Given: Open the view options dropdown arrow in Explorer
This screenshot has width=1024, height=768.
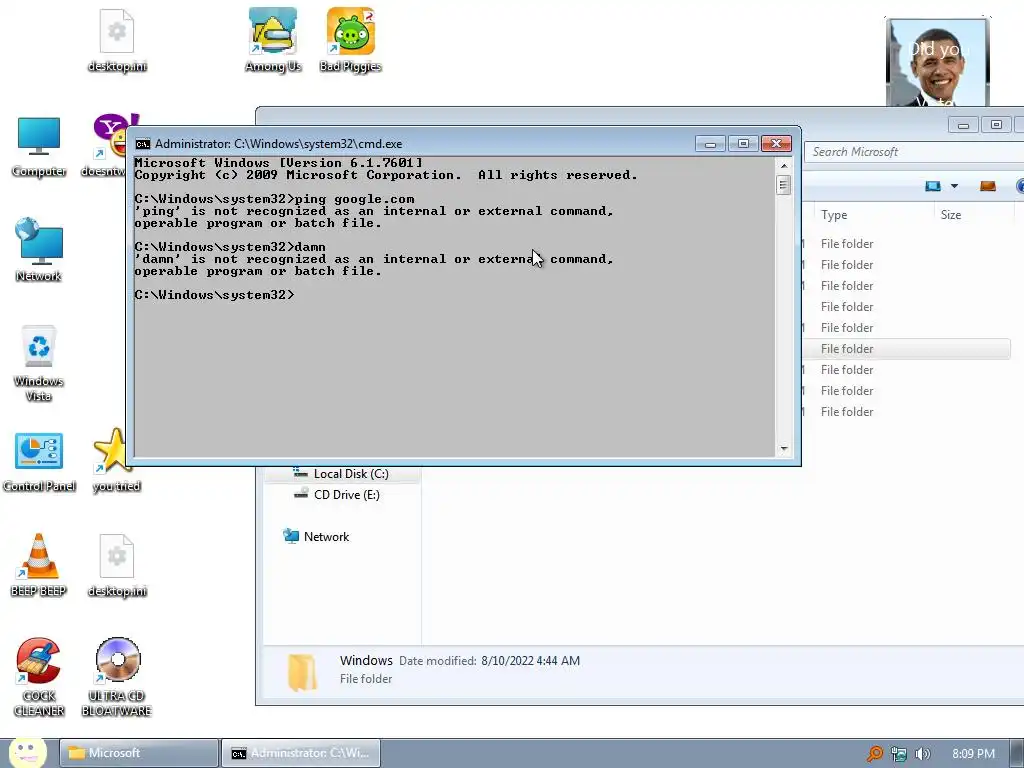Looking at the screenshot, I should (954, 186).
